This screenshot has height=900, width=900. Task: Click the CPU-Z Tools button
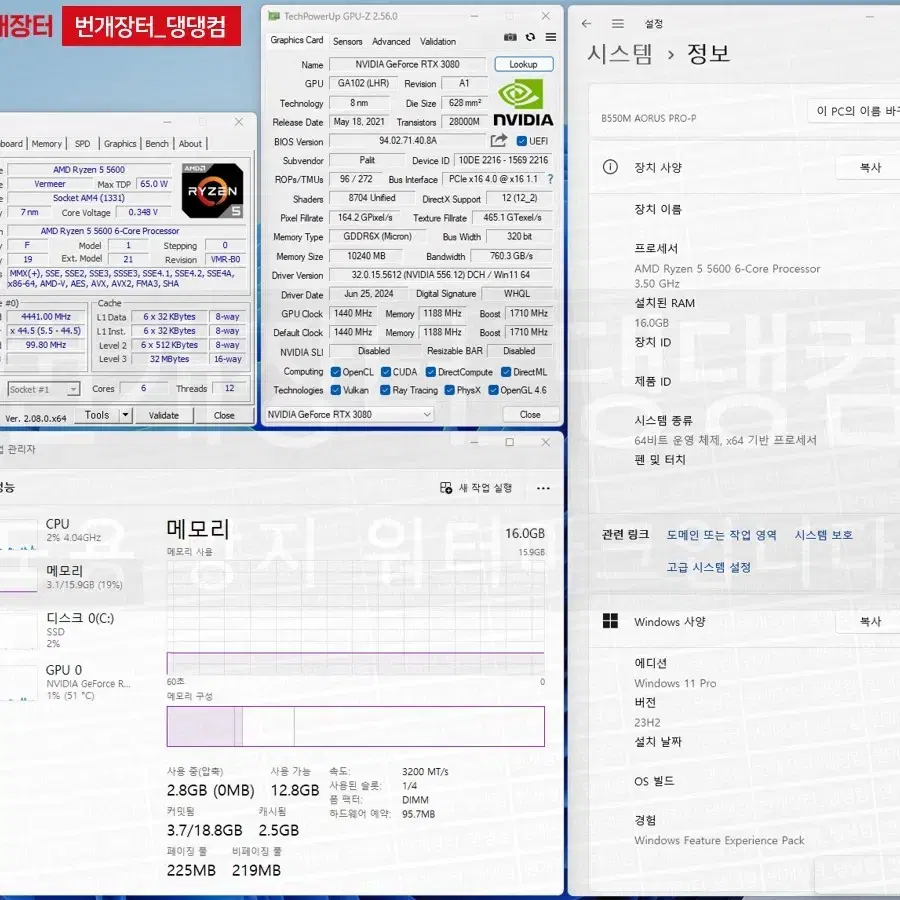96,415
